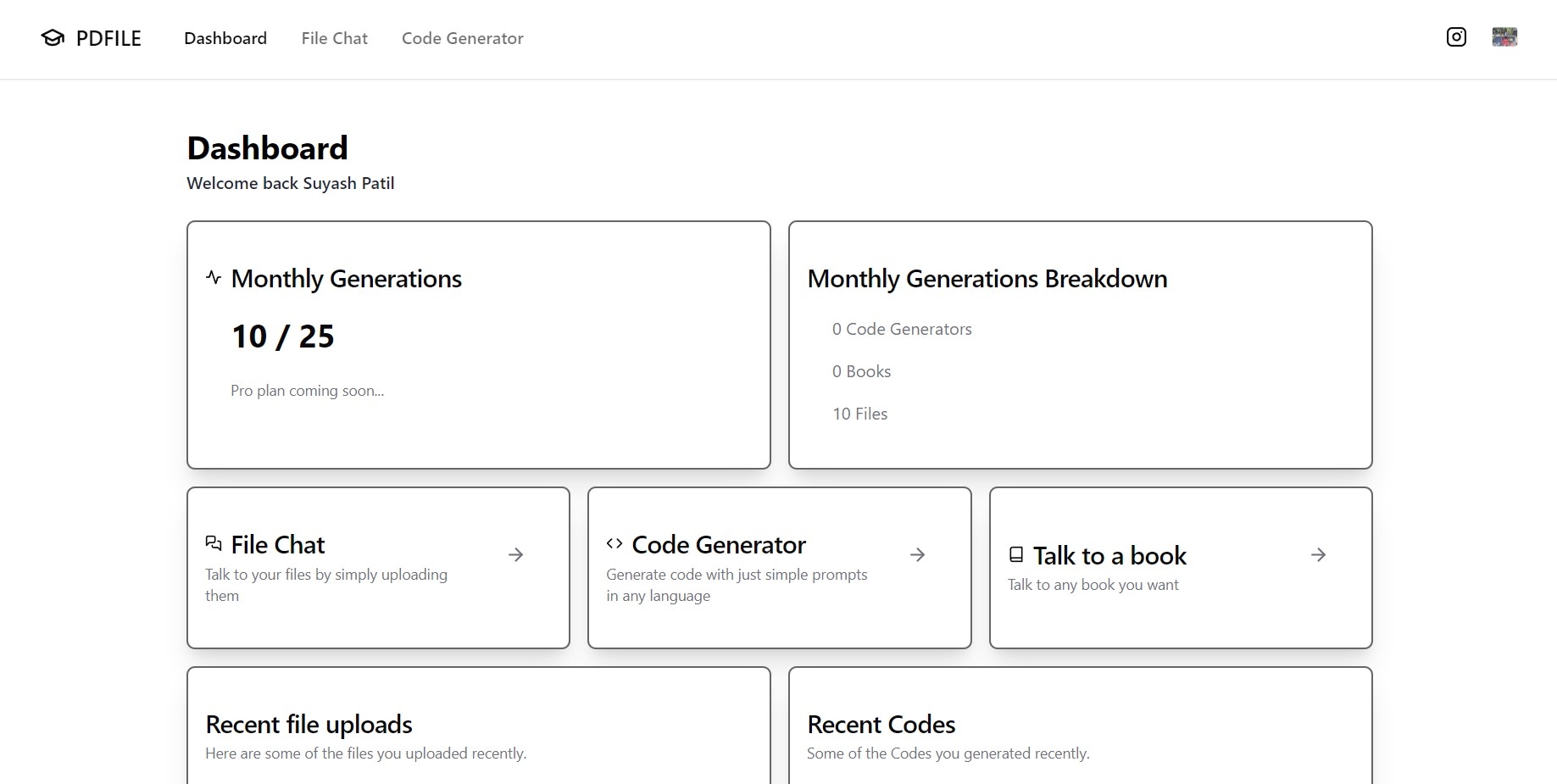The image size is (1557, 784).
Task: Click the arrow in File Chat card
Action: pos(515,555)
